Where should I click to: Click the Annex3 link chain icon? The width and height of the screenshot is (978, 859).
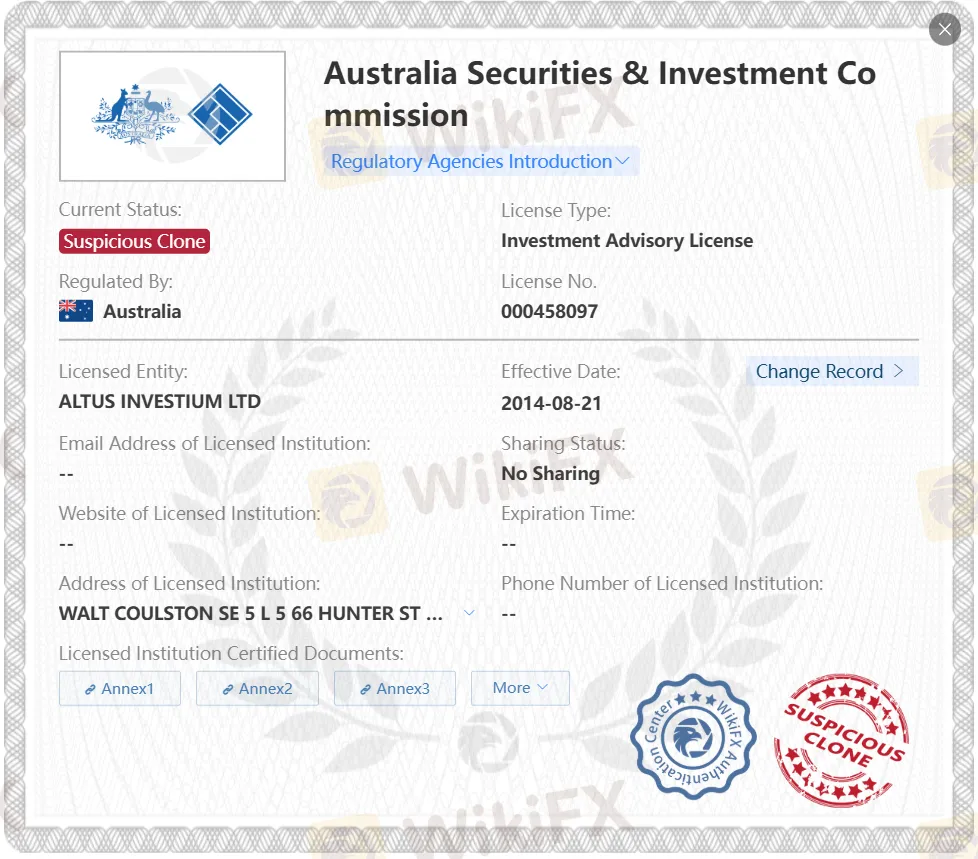[366, 689]
